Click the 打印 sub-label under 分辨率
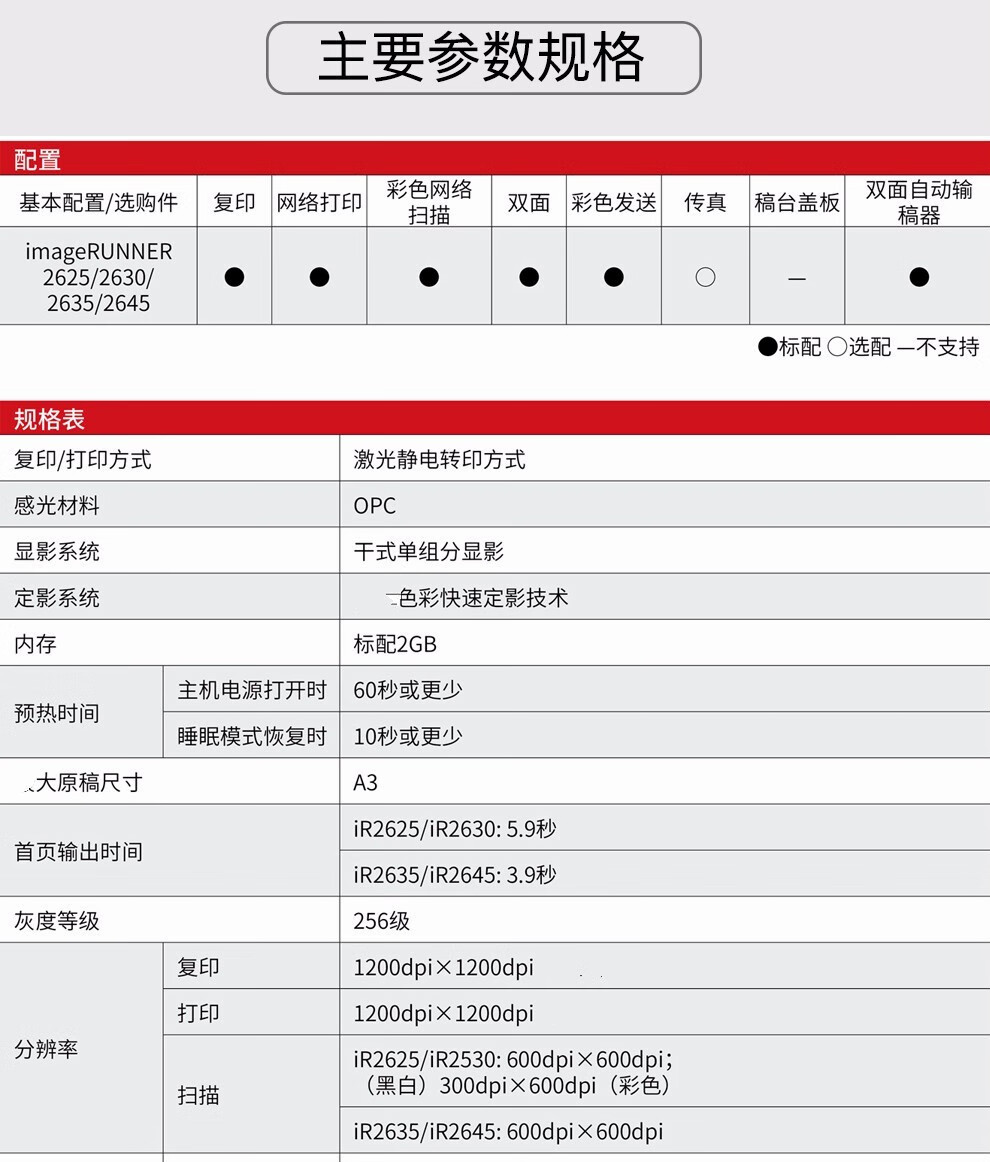This screenshot has height=1162, width=990. 198,1013
